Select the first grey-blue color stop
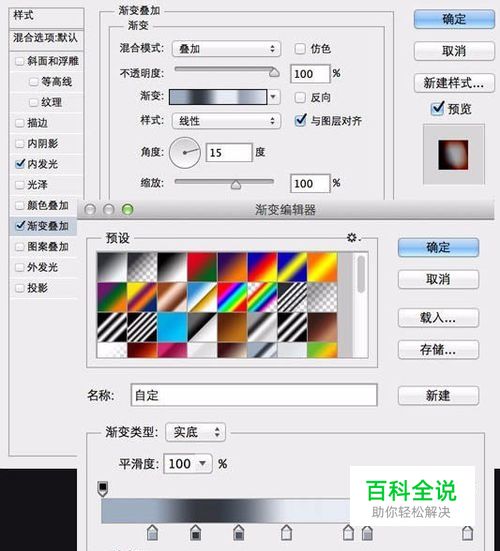The width and height of the screenshot is (500, 551). [152, 532]
